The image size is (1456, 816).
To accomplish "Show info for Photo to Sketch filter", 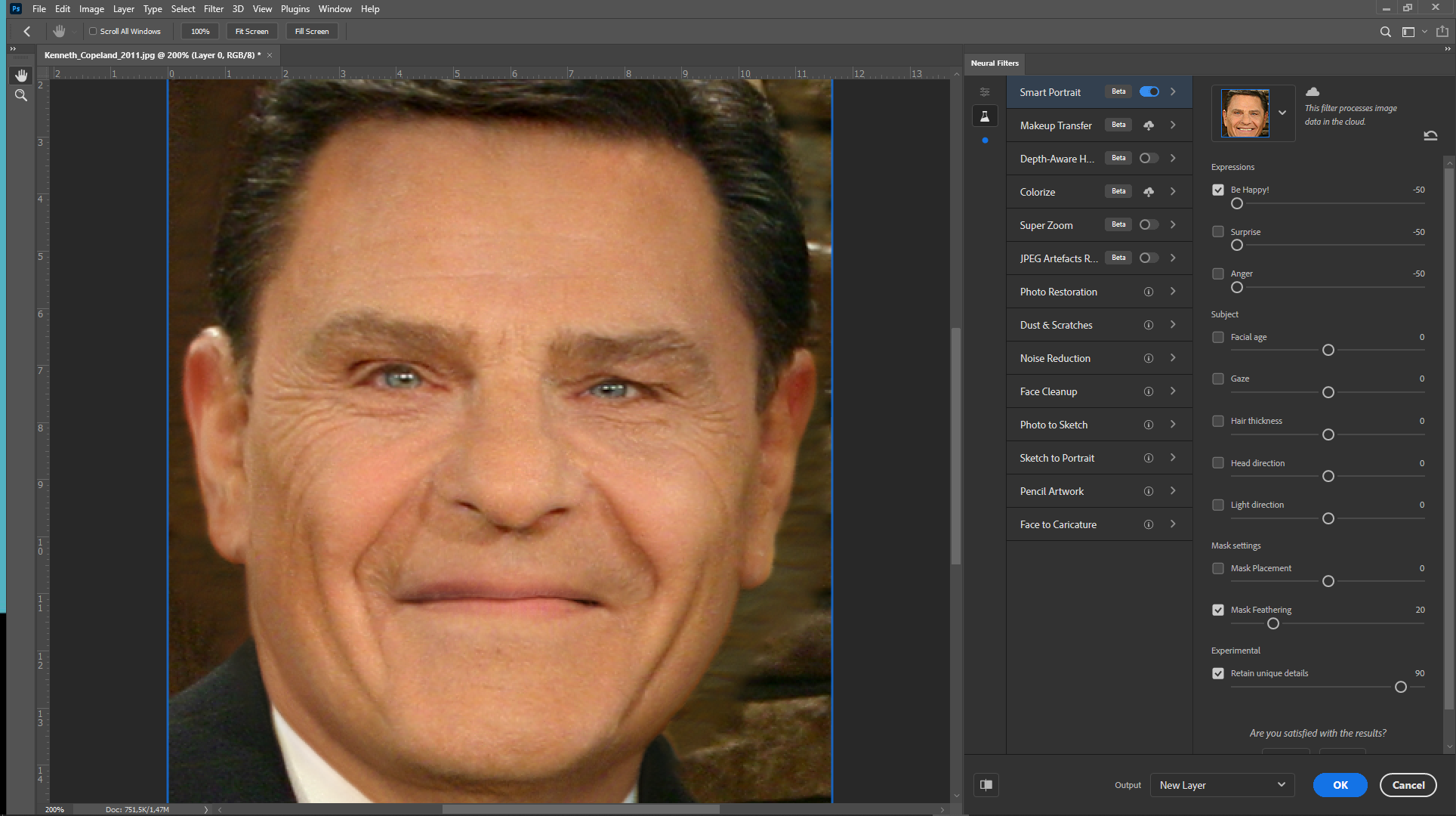I will pyautogui.click(x=1149, y=425).
